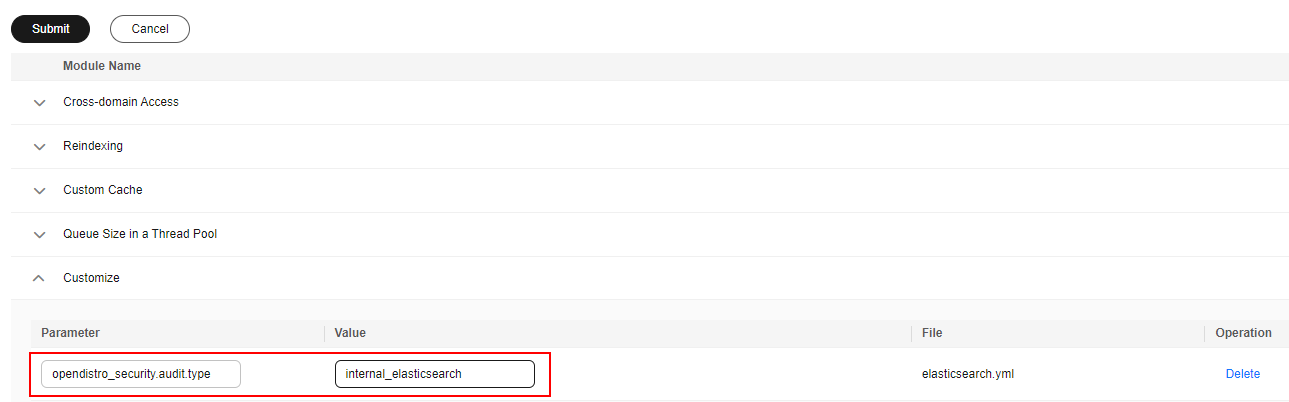1289x402 pixels.
Task: Select the Cross-domain Access module name
Action: [121, 102]
